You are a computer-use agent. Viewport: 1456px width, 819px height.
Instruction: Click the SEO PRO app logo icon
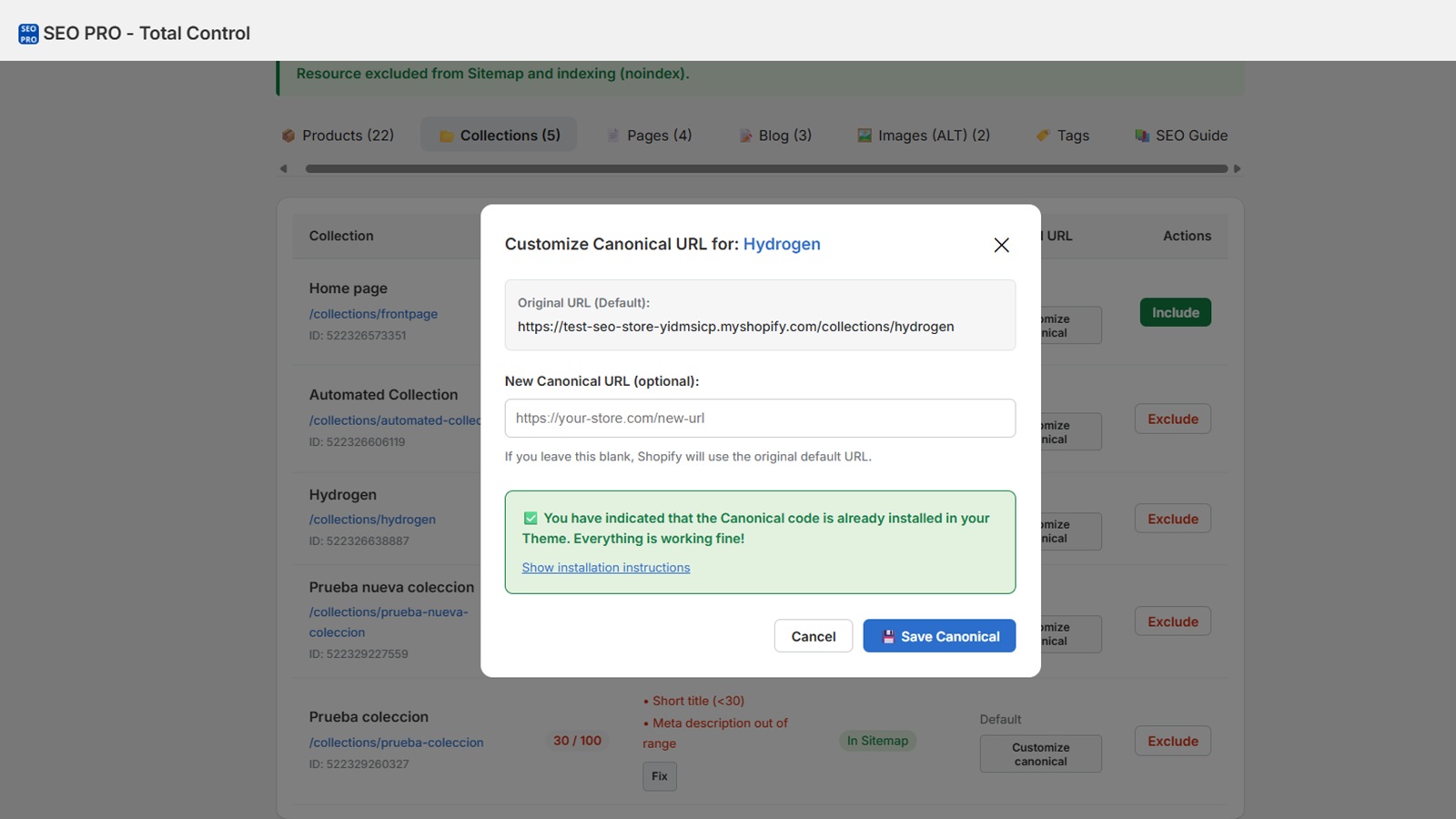28,34
